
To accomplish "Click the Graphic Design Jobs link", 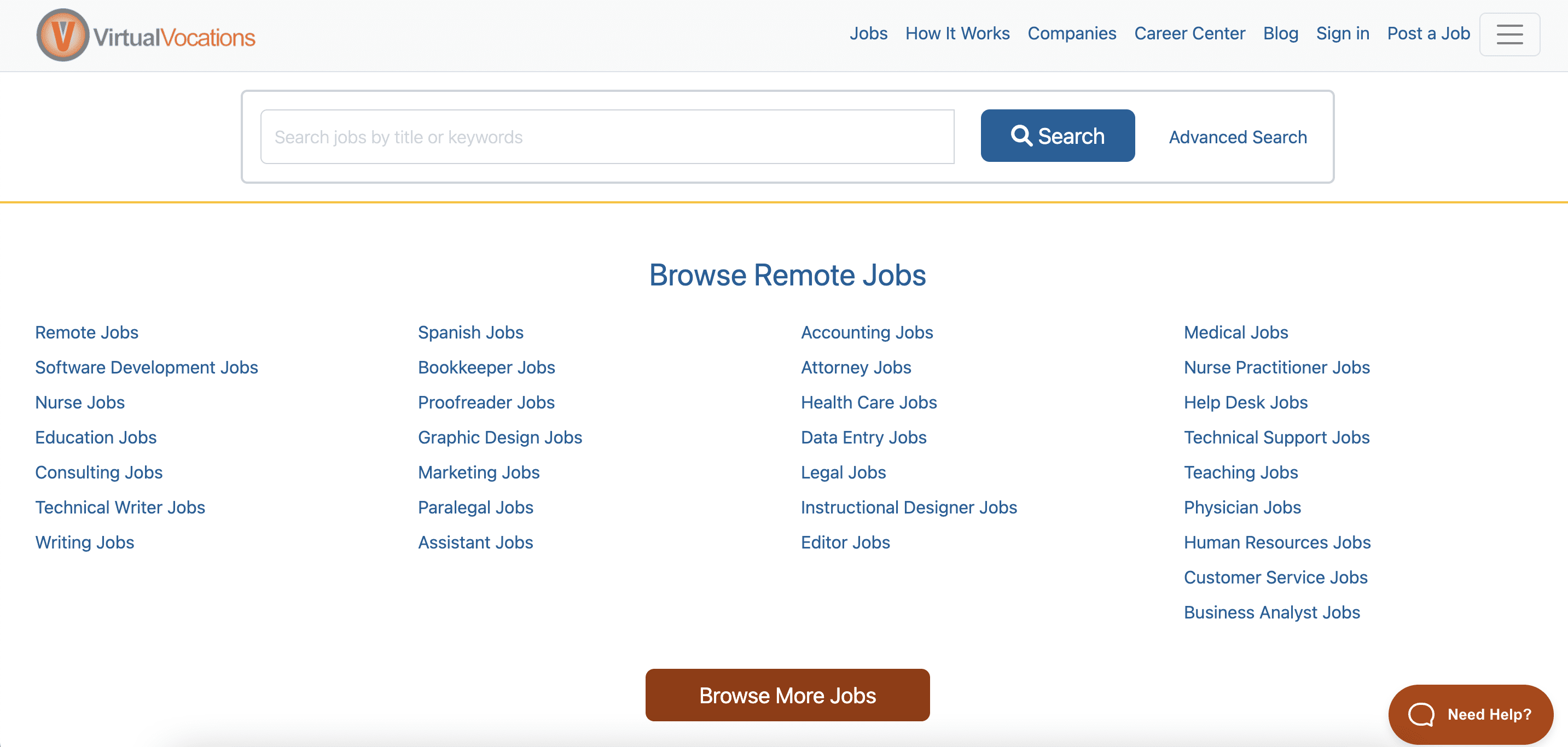I will click(500, 436).
